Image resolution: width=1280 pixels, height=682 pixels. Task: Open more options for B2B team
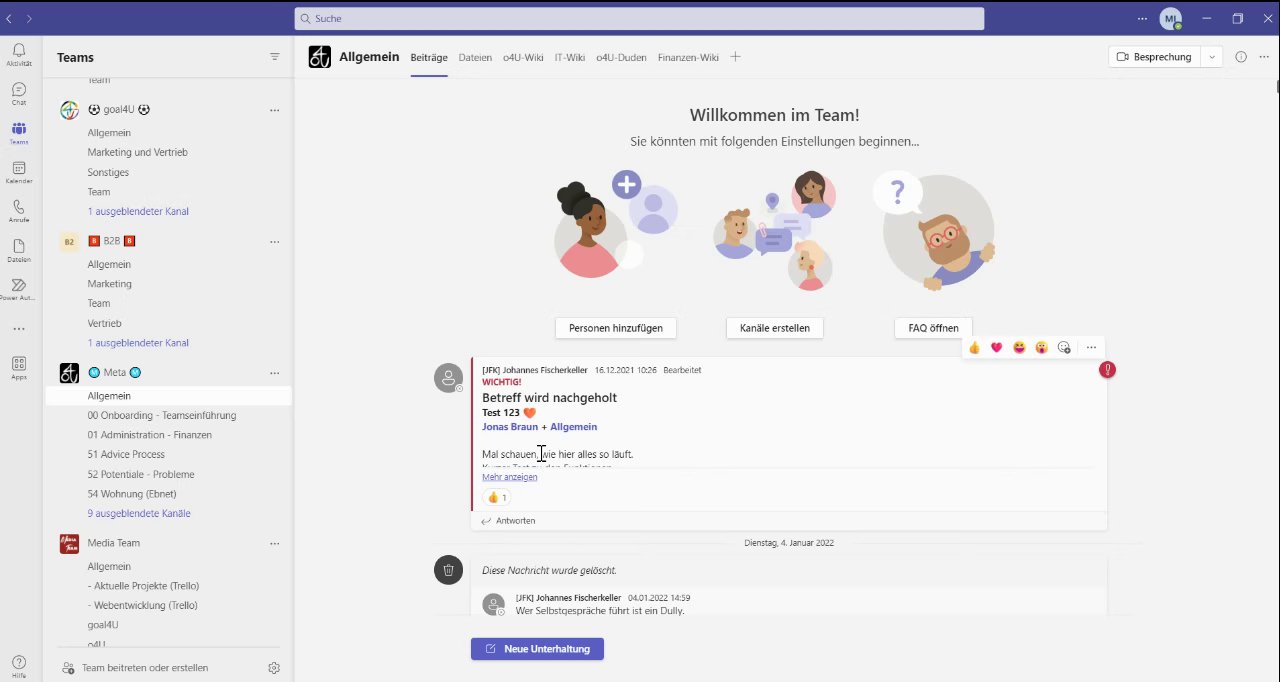tap(274, 242)
